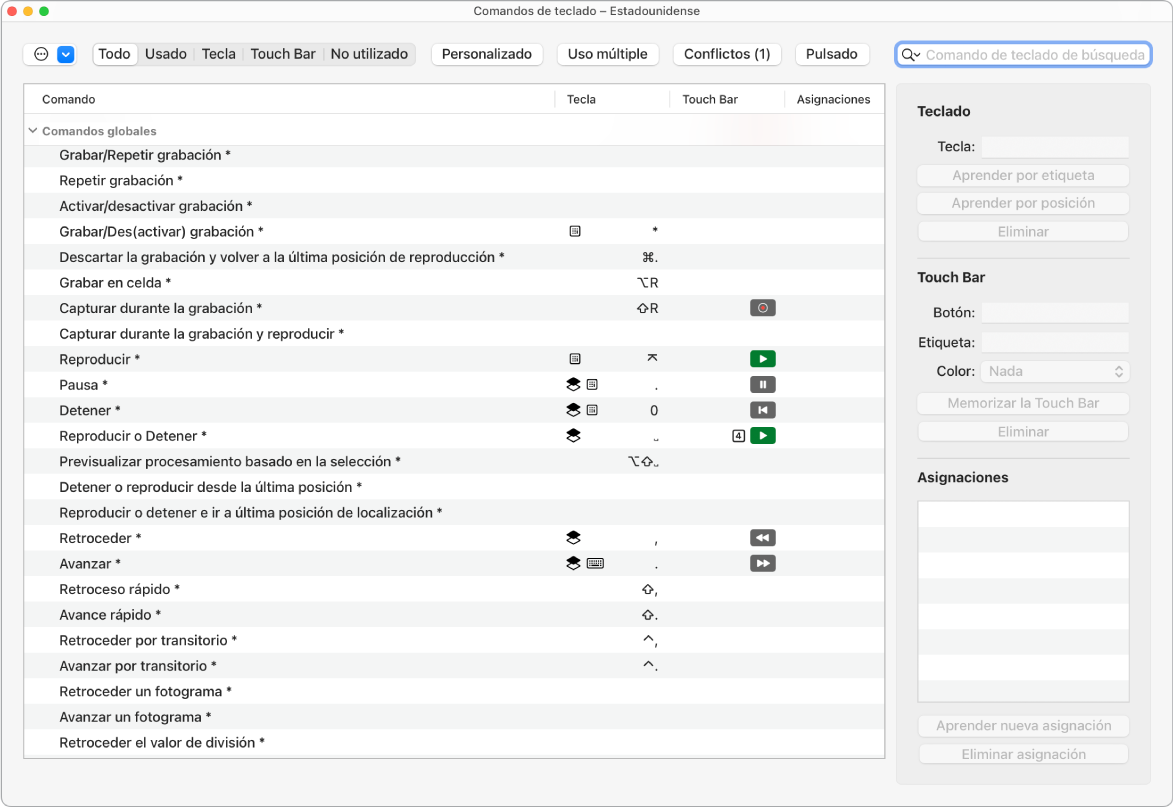Click the Detener go-to-start icon
Viewport: 1173px width, 809px height.
[x=762, y=410]
